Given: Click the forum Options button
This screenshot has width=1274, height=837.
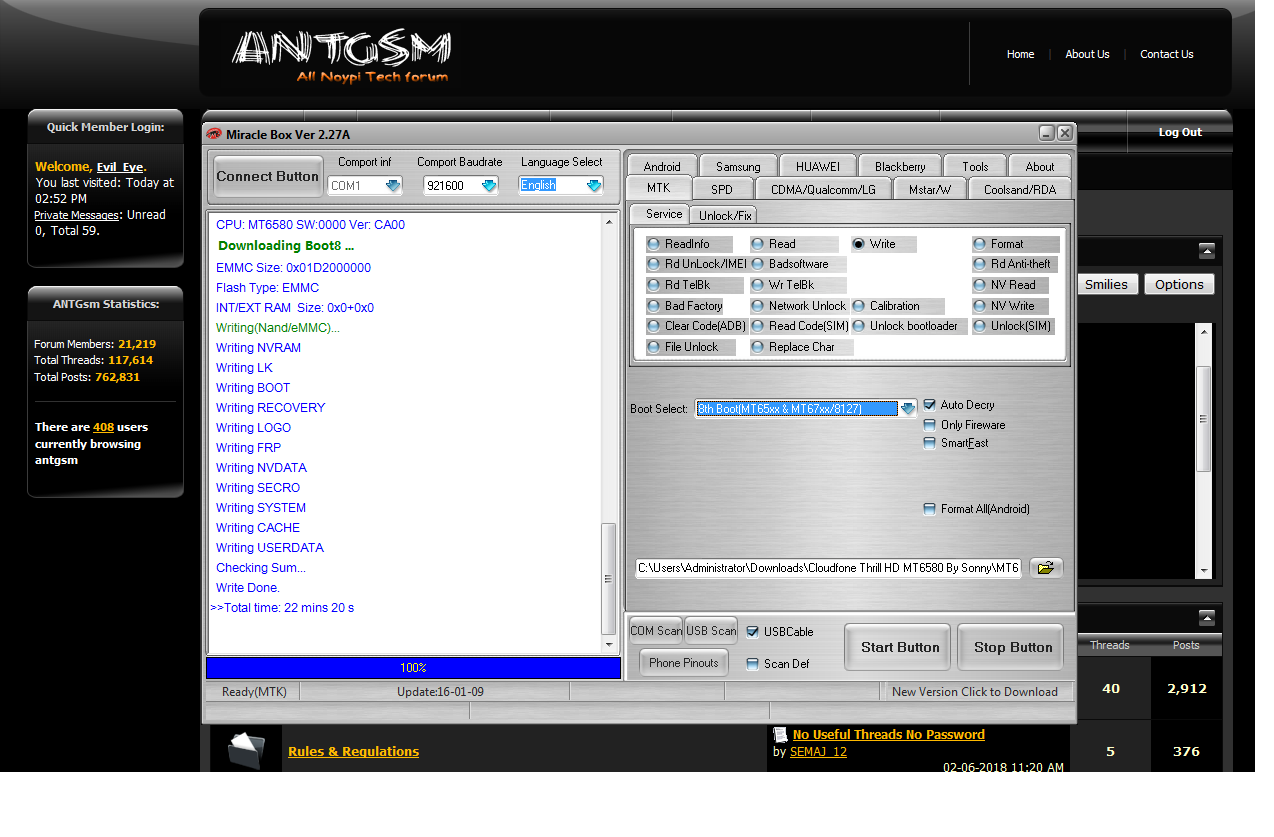Looking at the screenshot, I should coord(1179,284).
